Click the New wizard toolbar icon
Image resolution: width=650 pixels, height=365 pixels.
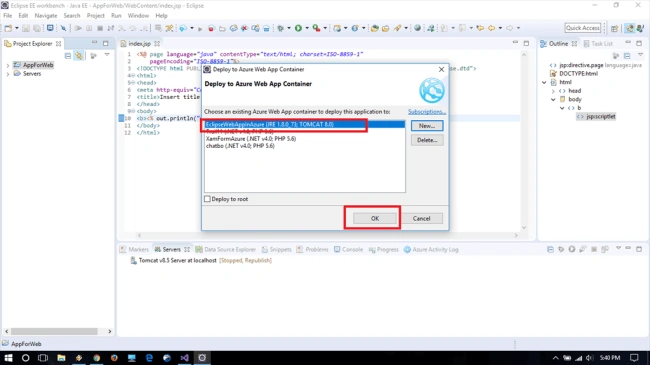[8, 28]
